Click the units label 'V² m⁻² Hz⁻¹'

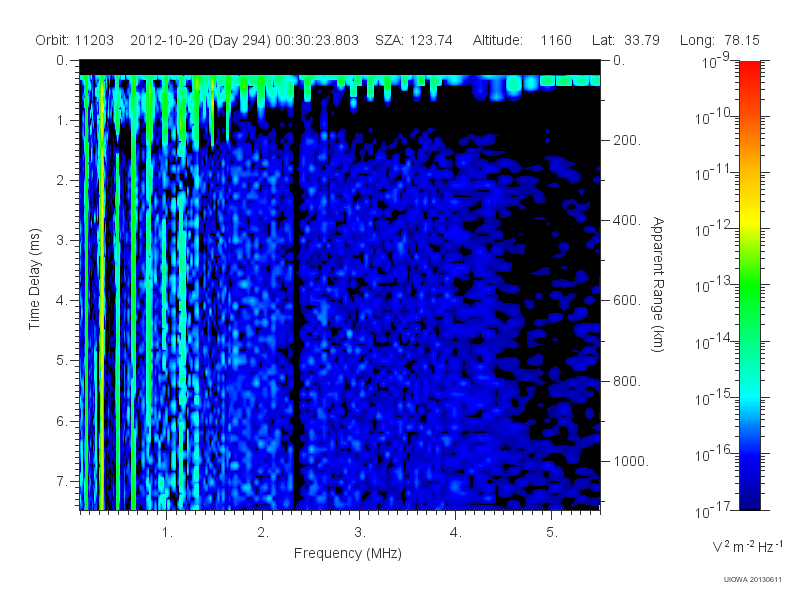click(x=748, y=546)
